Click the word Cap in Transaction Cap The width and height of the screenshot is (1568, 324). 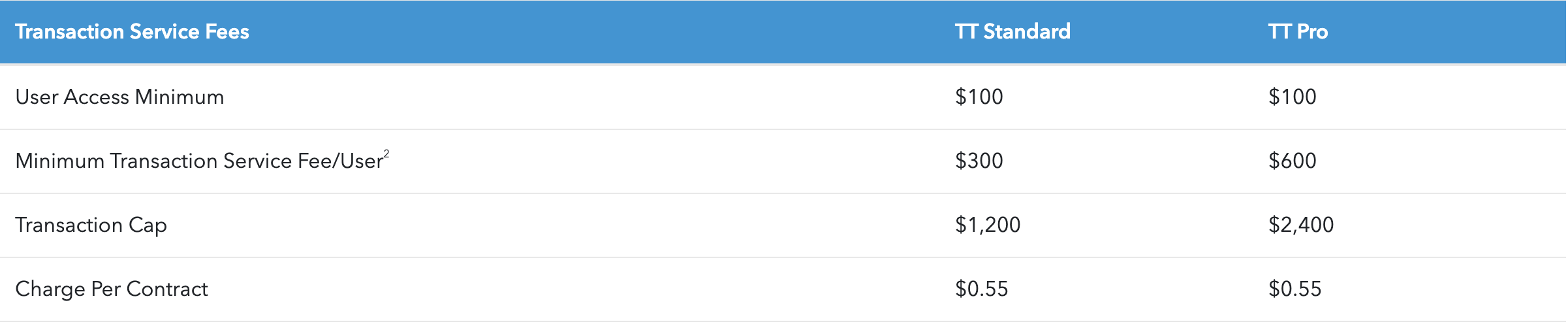pyautogui.click(x=148, y=225)
